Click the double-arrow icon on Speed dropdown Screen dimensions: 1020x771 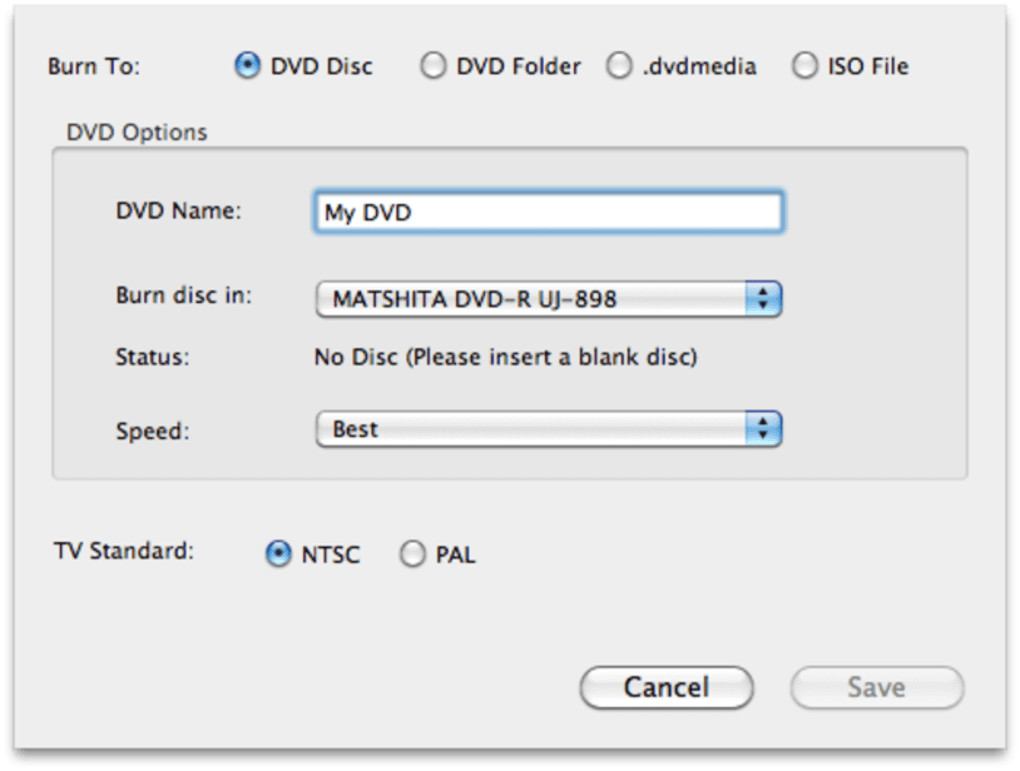tap(763, 429)
